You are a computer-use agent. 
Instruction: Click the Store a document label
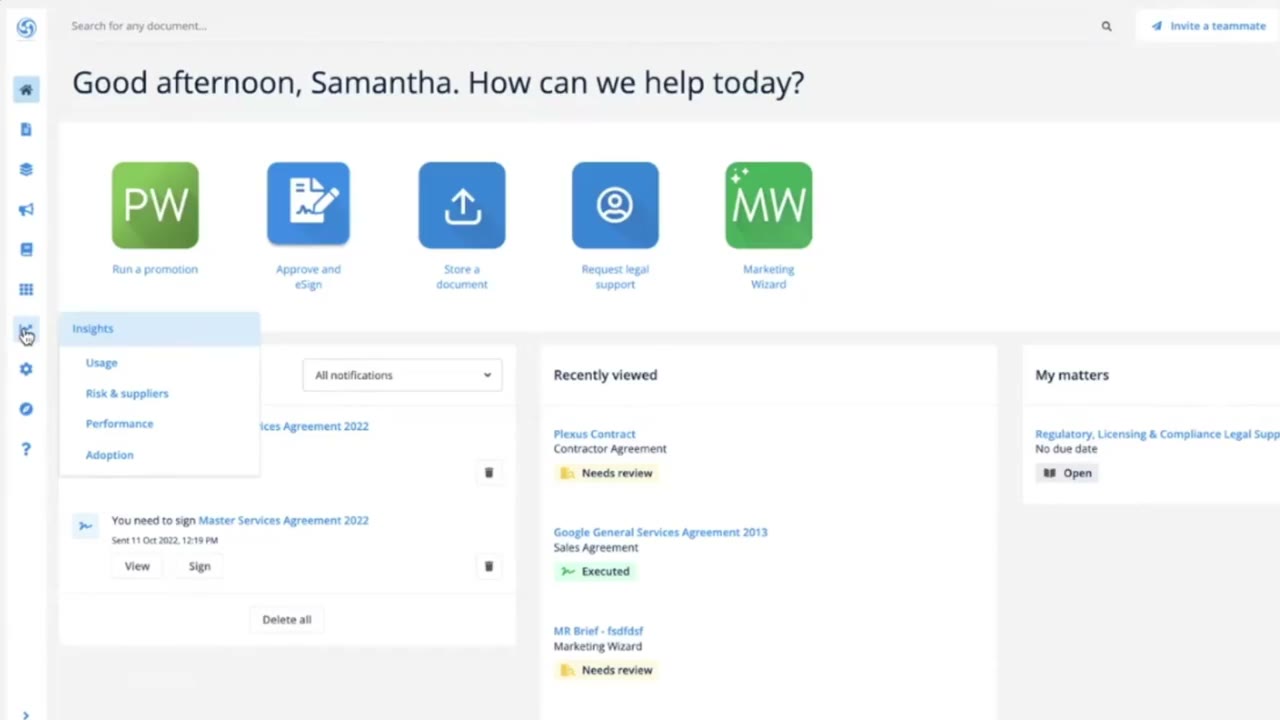pos(462,277)
